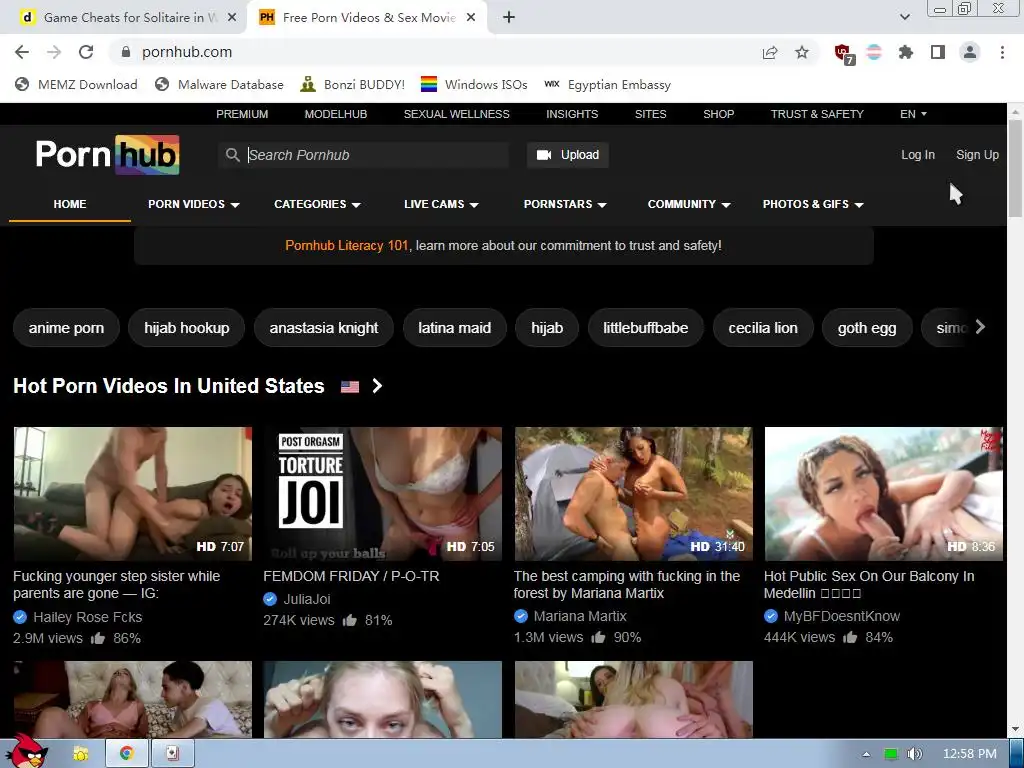This screenshot has width=1024, height=768.
Task: Open the JuliaJoi uploader link
Action: [306, 599]
